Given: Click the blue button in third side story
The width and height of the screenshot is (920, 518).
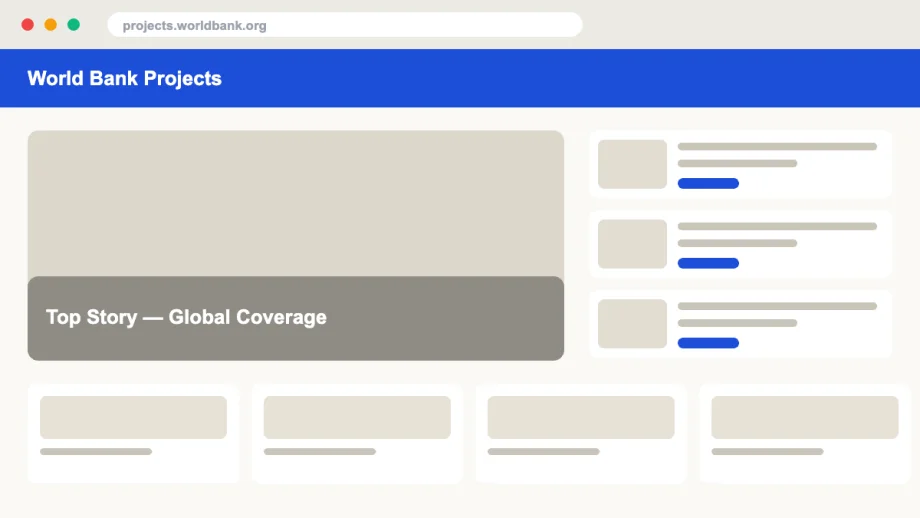Looking at the screenshot, I should click(x=708, y=343).
